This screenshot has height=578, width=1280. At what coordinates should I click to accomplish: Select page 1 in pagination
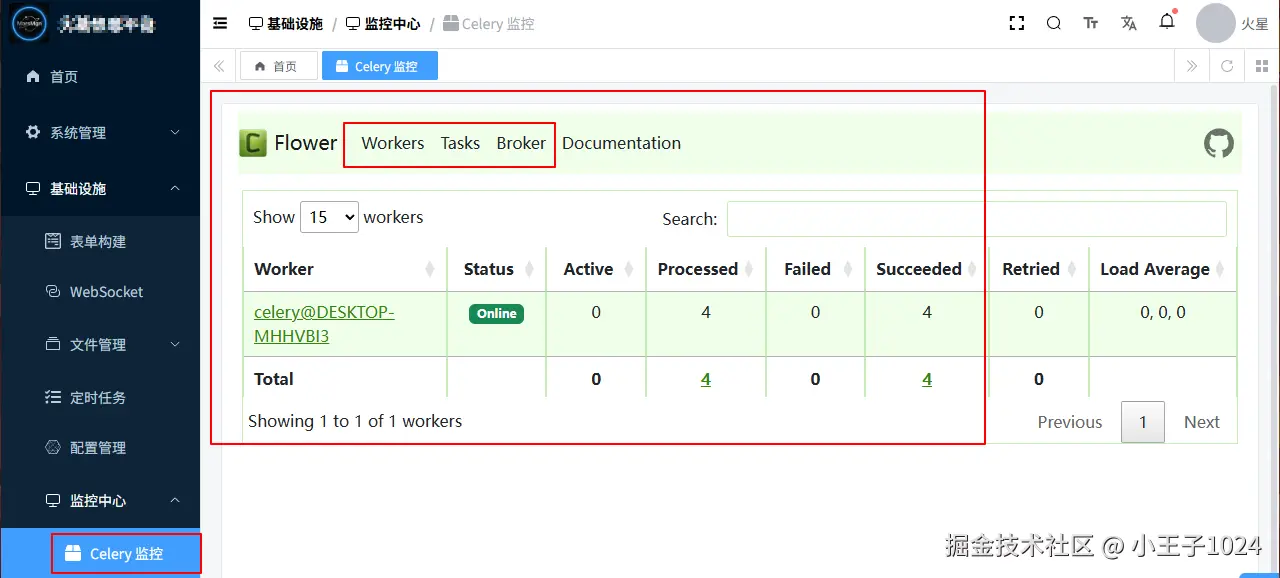tap(1143, 422)
